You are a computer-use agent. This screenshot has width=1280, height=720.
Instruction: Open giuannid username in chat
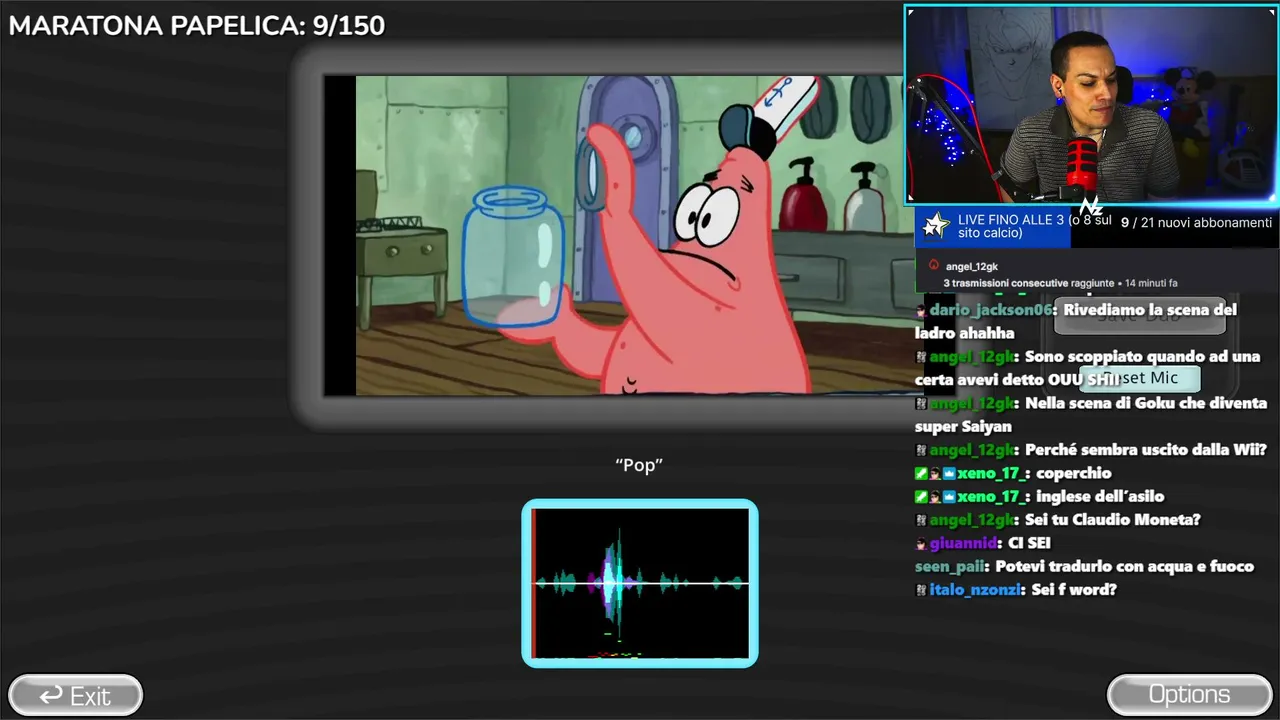tap(963, 543)
